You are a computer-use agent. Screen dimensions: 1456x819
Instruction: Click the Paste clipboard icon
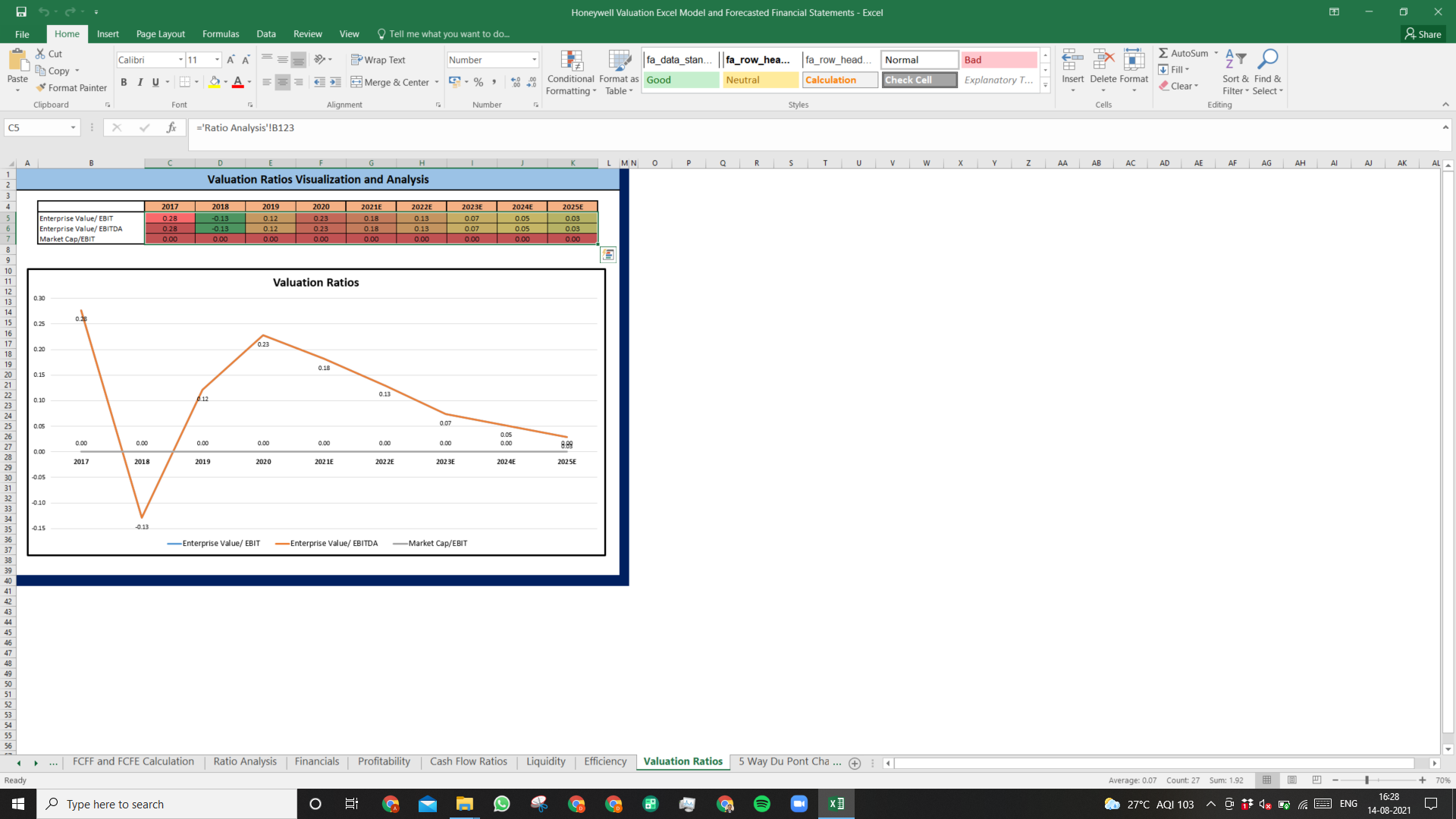[17, 61]
